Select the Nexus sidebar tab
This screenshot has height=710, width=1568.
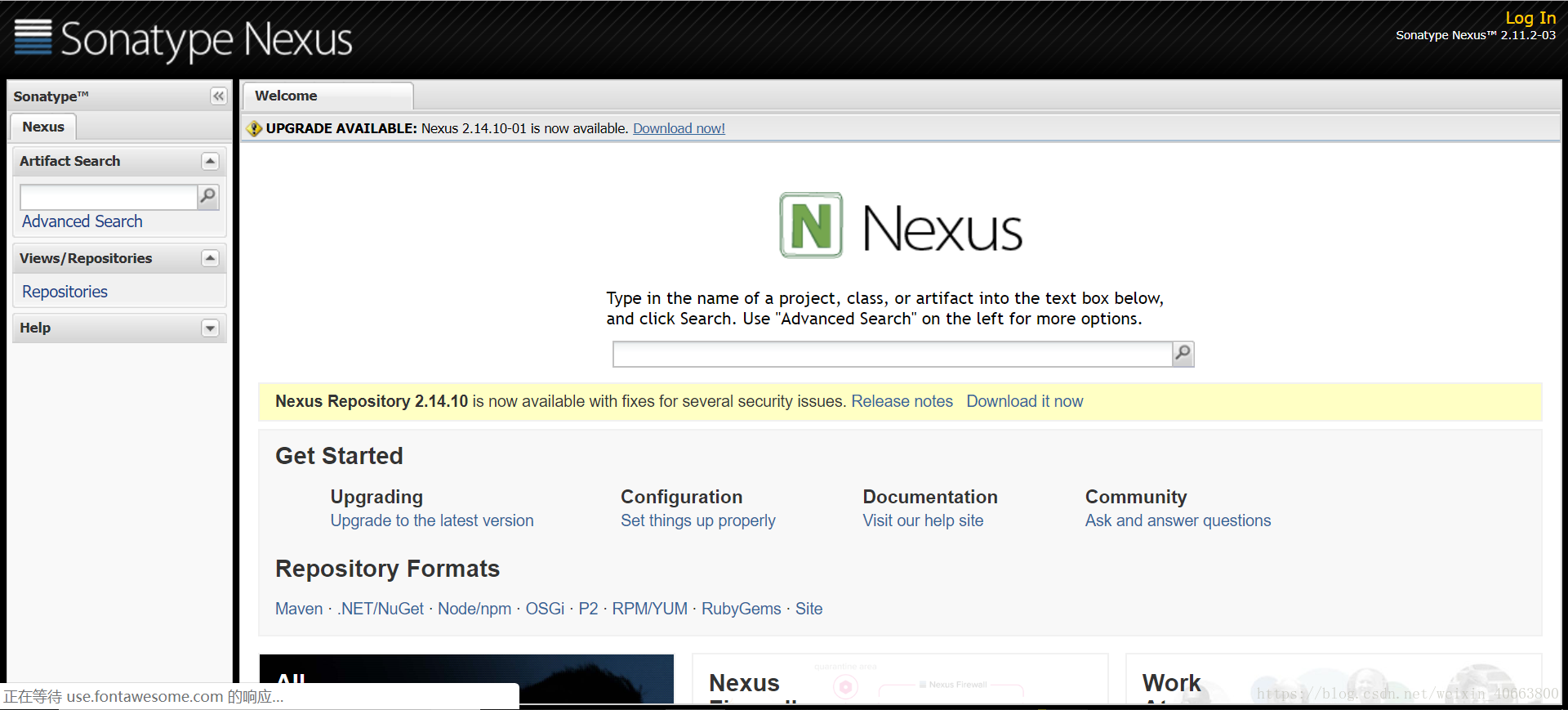click(43, 127)
